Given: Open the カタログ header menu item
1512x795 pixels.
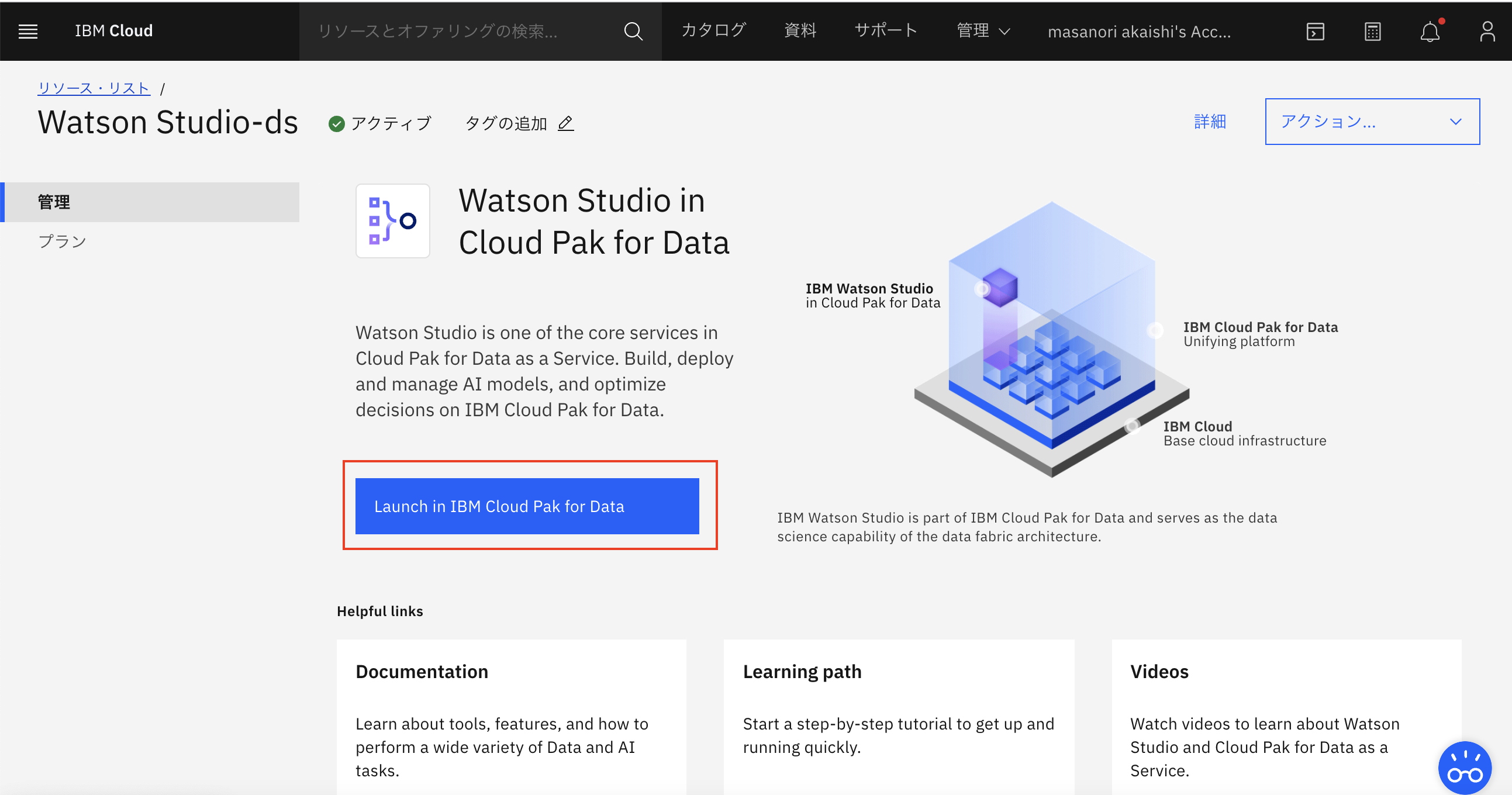Looking at the screenshot, I should pyautogui.click(x=713, y=30).
